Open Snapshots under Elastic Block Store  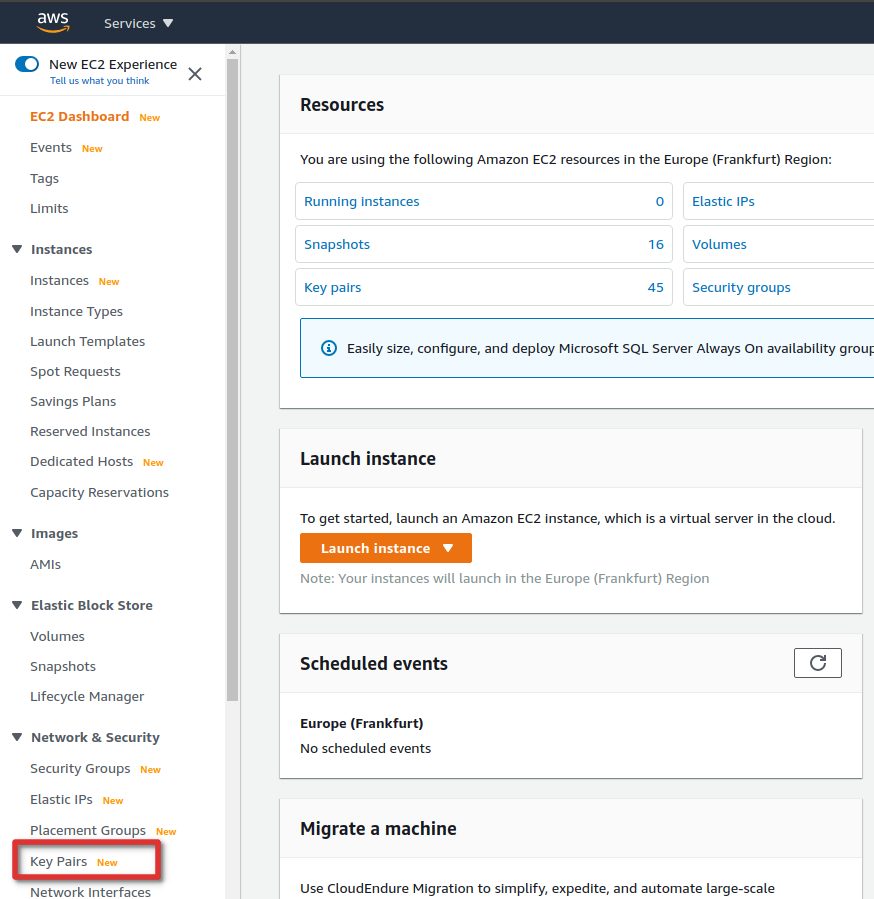pos(63,666)
